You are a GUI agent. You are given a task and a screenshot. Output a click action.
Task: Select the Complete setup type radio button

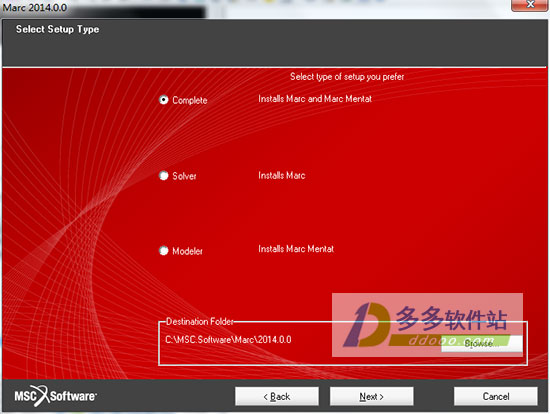pos(163,100)
